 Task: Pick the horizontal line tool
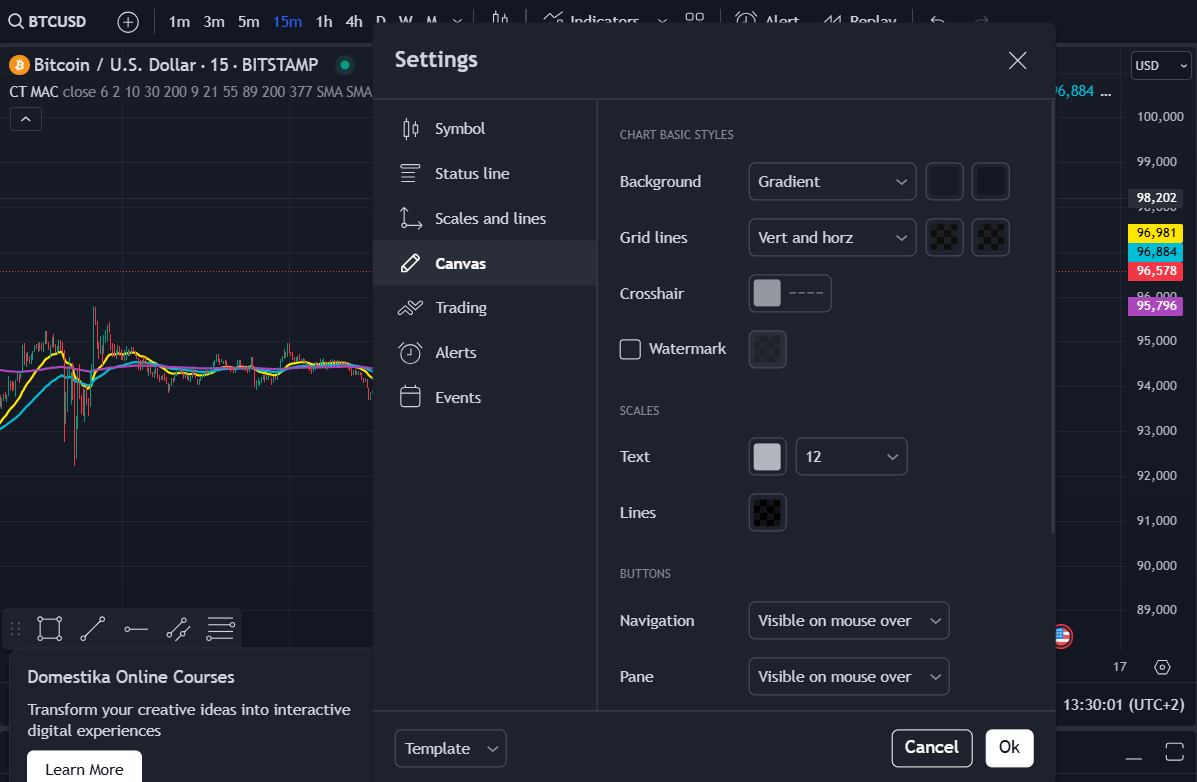(x=135, y=628)
